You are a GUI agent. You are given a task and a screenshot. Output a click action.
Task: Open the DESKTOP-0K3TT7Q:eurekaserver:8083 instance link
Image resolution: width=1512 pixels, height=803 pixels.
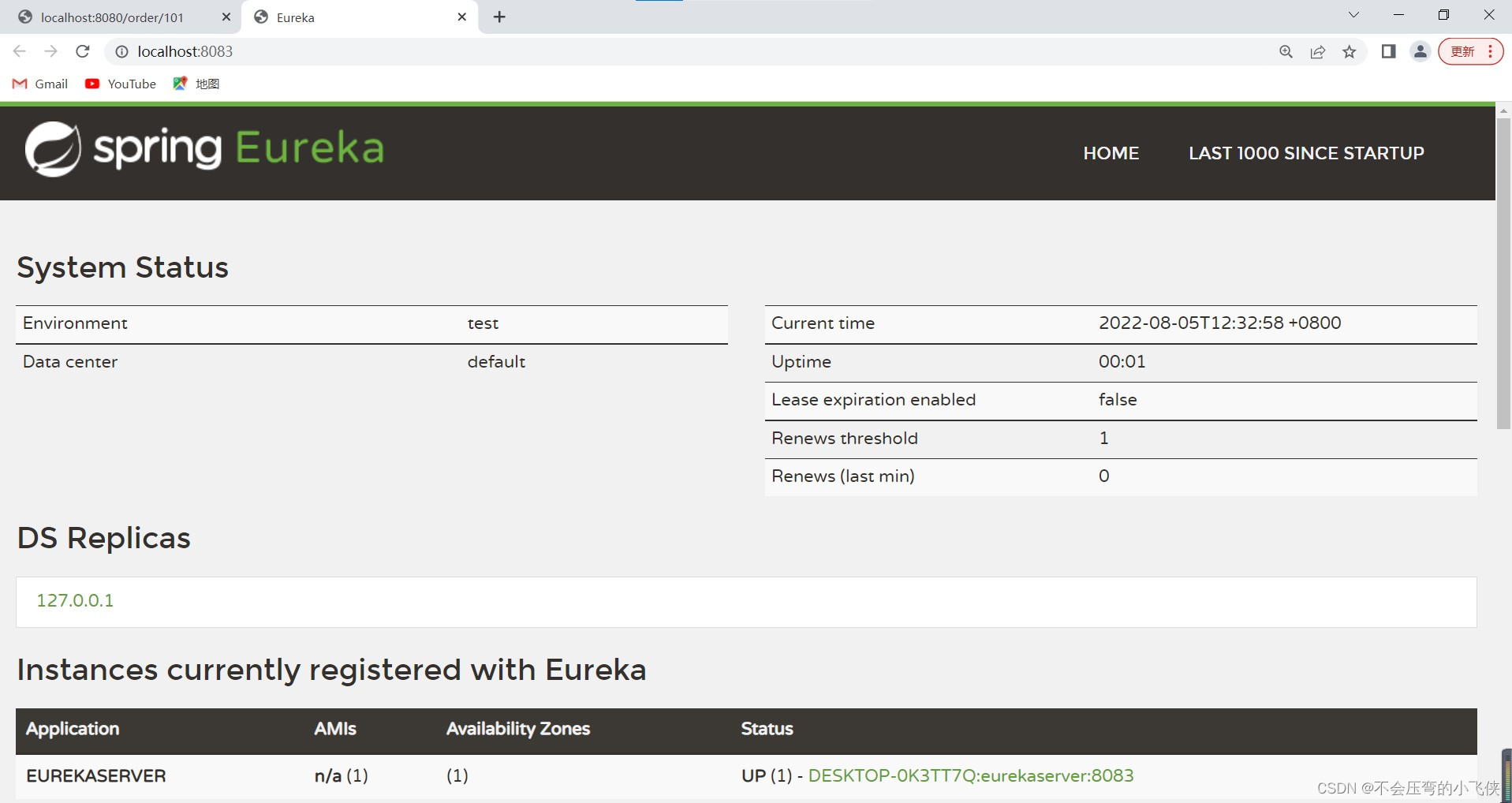pyautogui.click(x=971, y=775)
